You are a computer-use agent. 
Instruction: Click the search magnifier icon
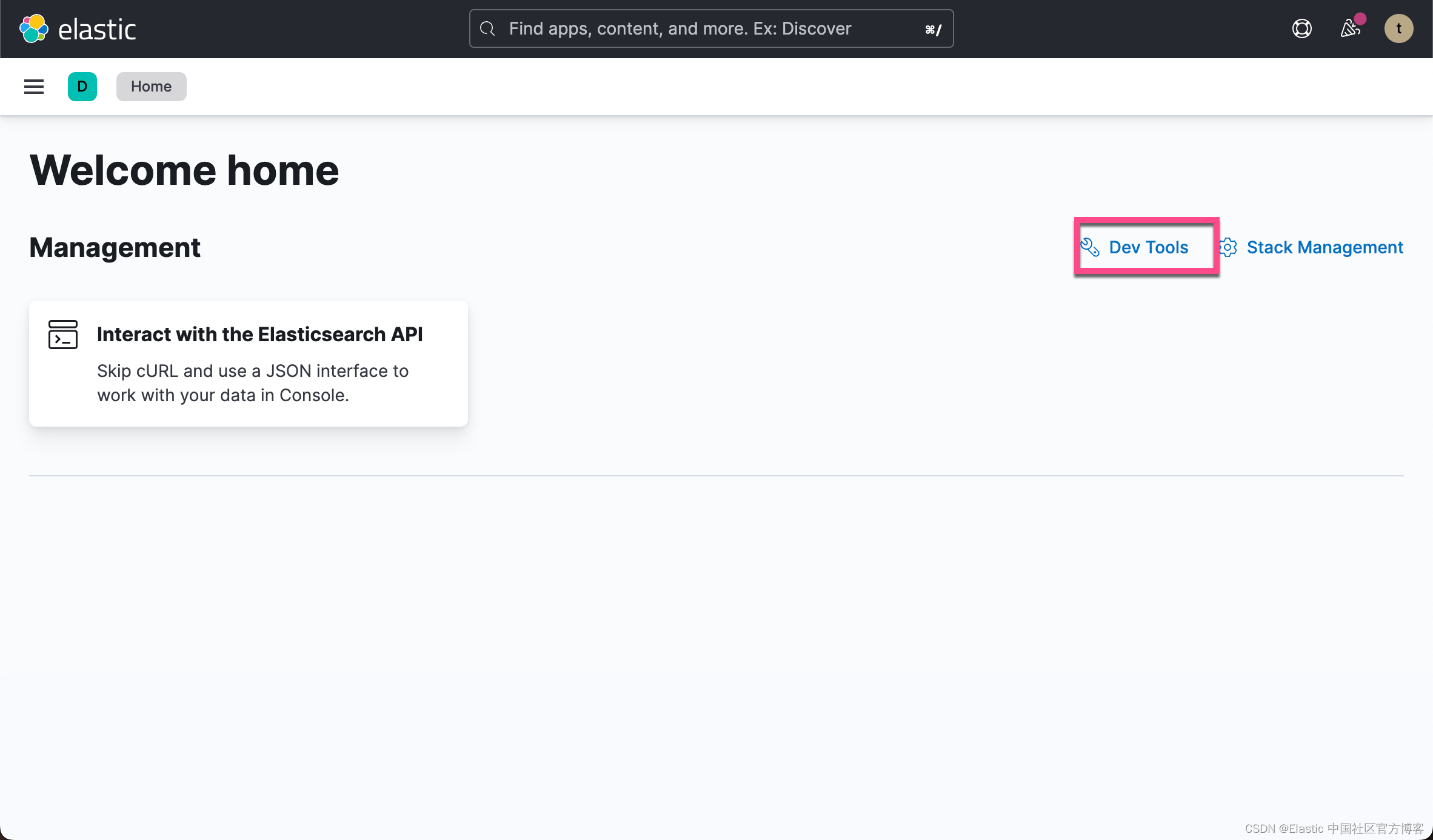tap(487, 28)
